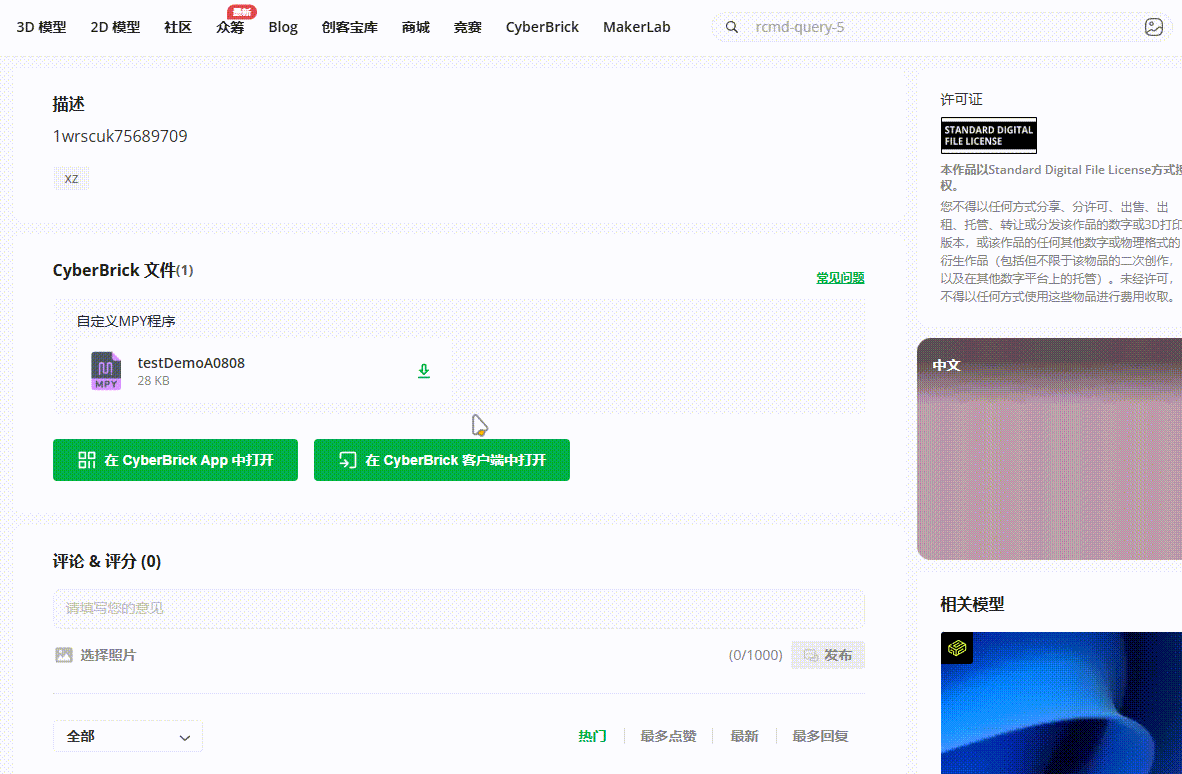Open the MakerLab menu item

coord(636,27)
